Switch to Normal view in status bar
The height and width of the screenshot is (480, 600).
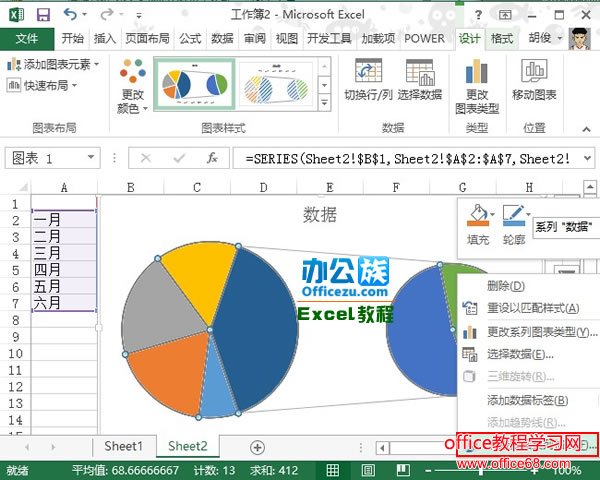click(332, 470)
